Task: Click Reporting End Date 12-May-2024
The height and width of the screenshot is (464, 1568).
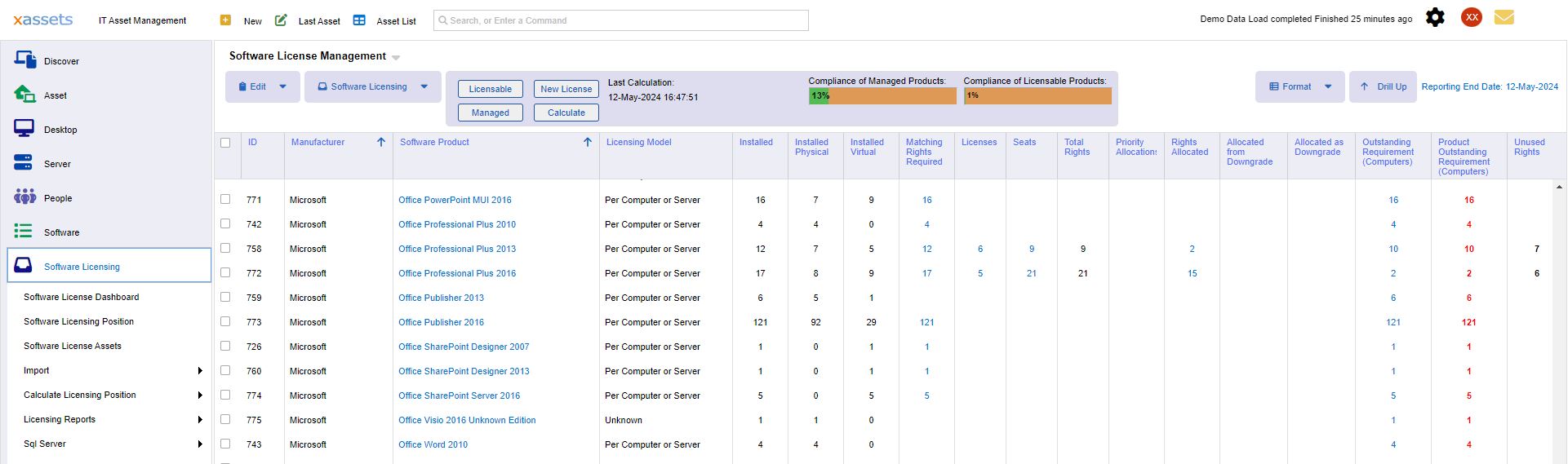Action: pos(1490,86)
